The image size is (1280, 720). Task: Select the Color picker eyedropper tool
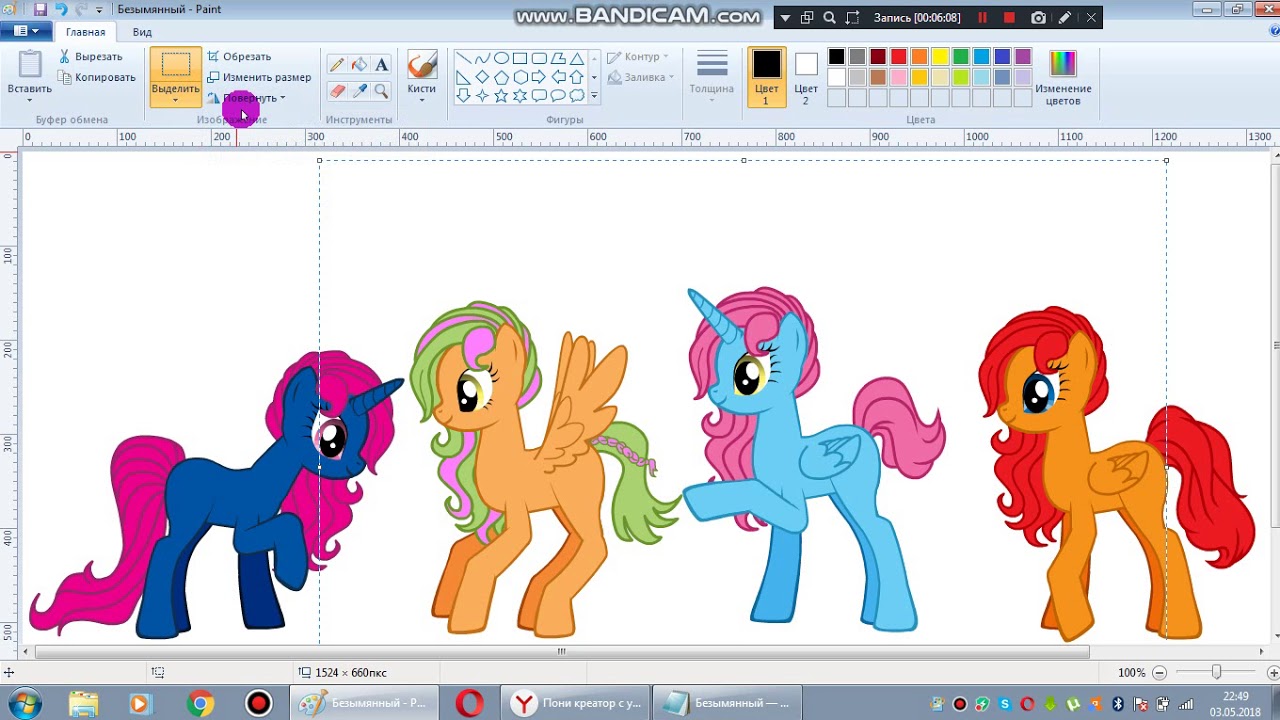coord(359,91)
